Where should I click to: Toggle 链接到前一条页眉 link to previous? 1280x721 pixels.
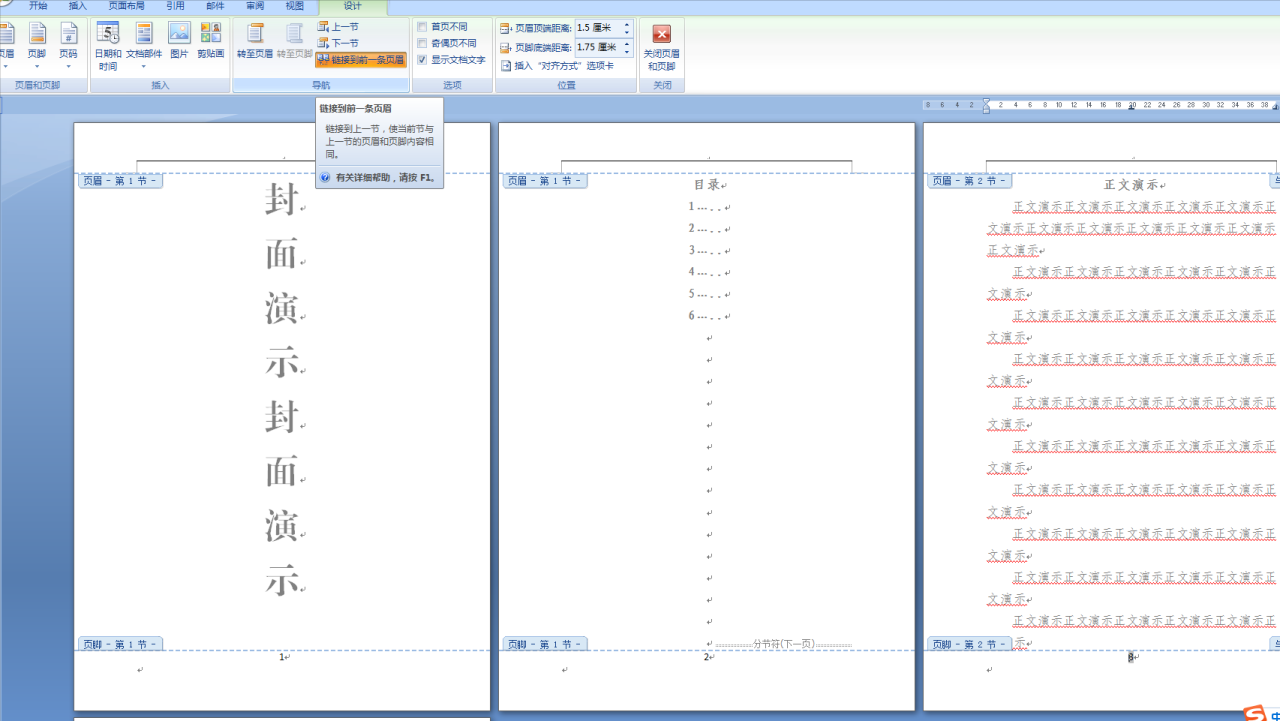tap(361, 60)
